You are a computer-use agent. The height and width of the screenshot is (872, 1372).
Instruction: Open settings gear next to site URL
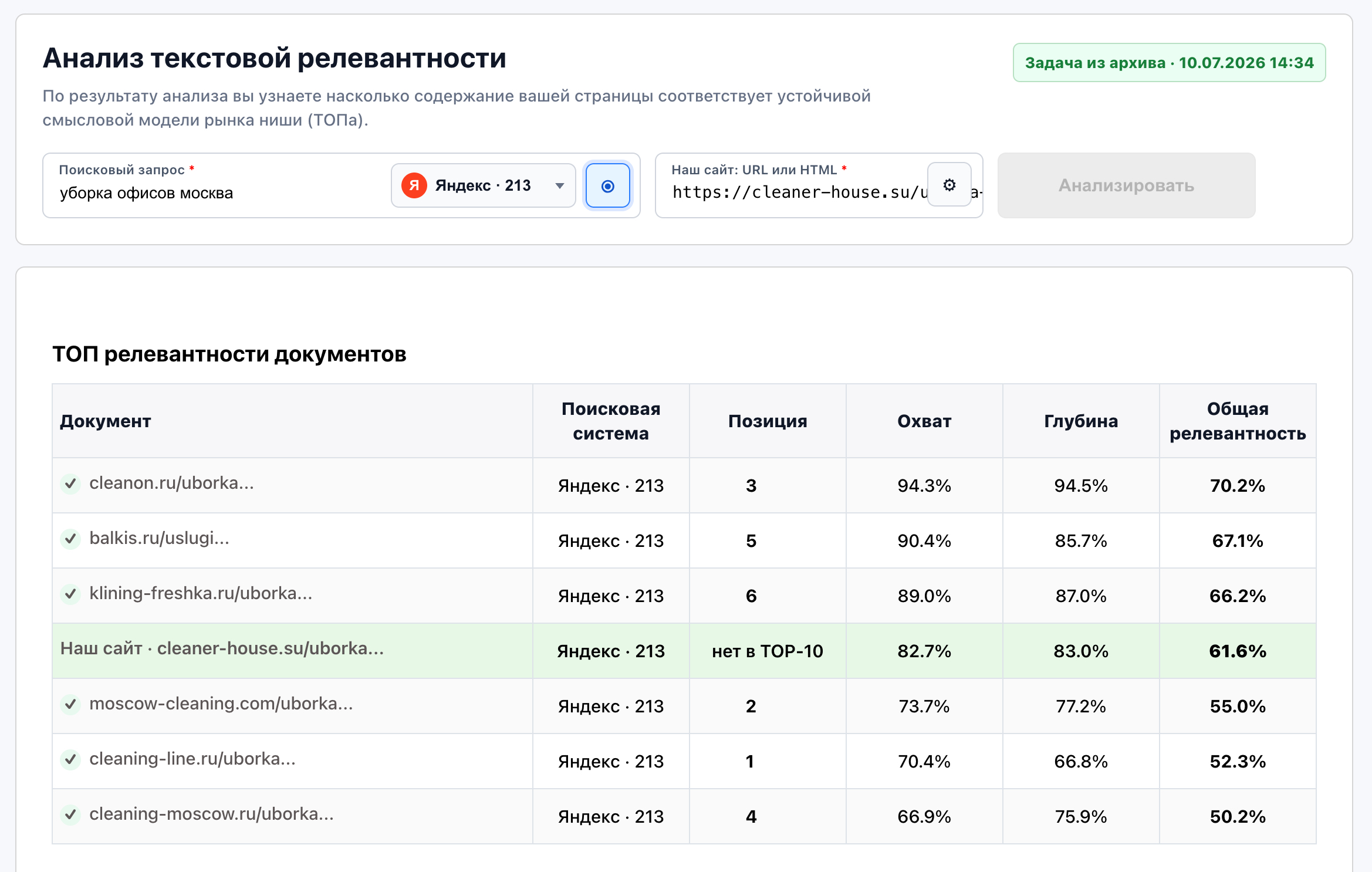tap(949, 185)
